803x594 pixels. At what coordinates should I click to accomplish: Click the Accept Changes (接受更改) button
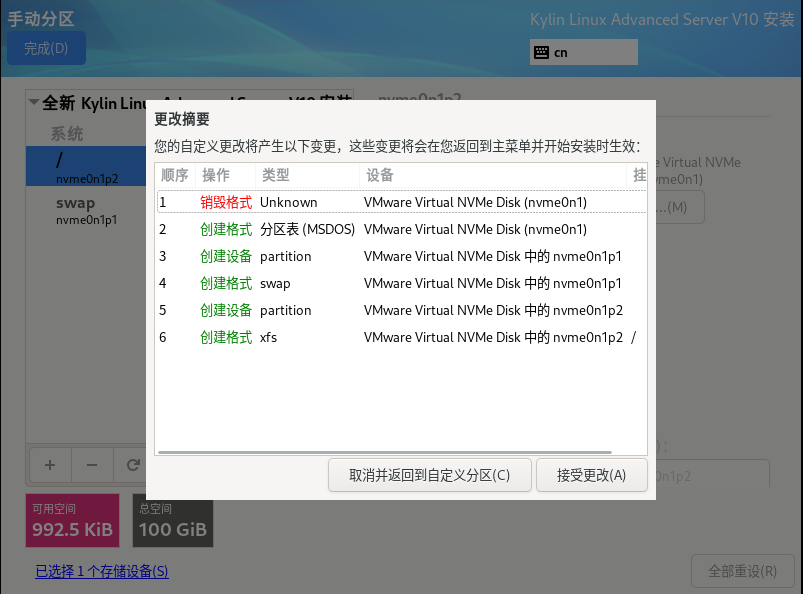coord(591,475)
